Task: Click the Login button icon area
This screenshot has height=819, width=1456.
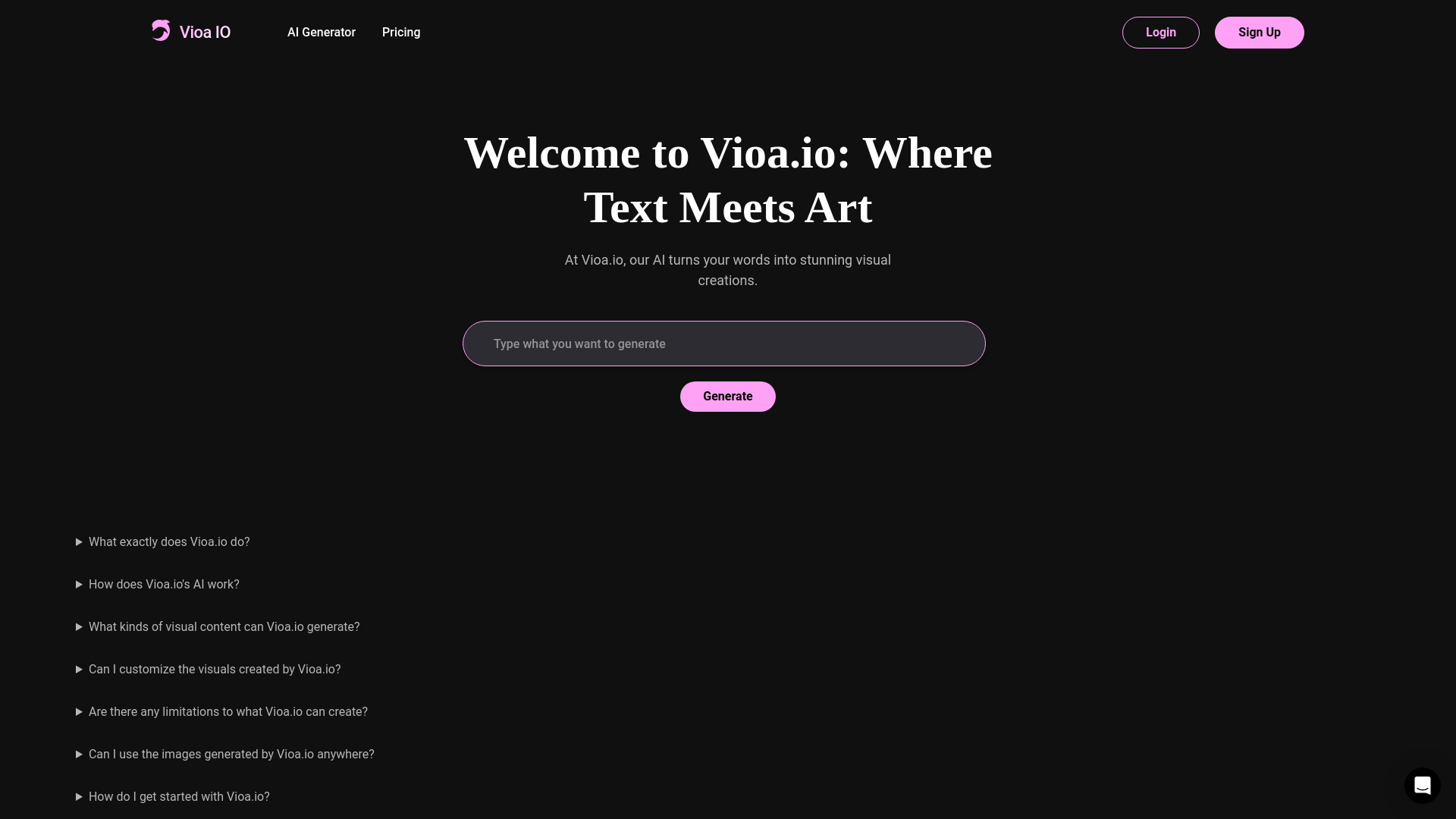Action: click(1161, 32)
